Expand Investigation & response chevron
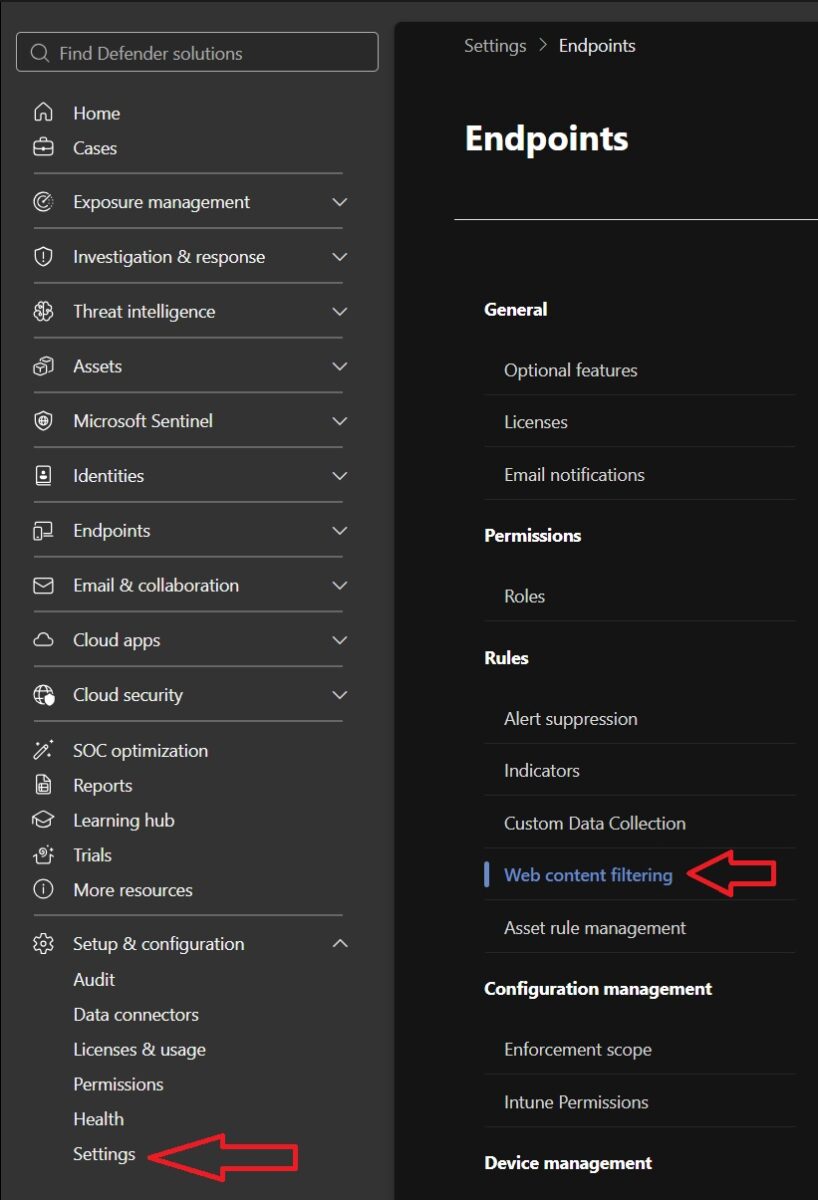Viewport: 818px width, 1200px height. 340,257
